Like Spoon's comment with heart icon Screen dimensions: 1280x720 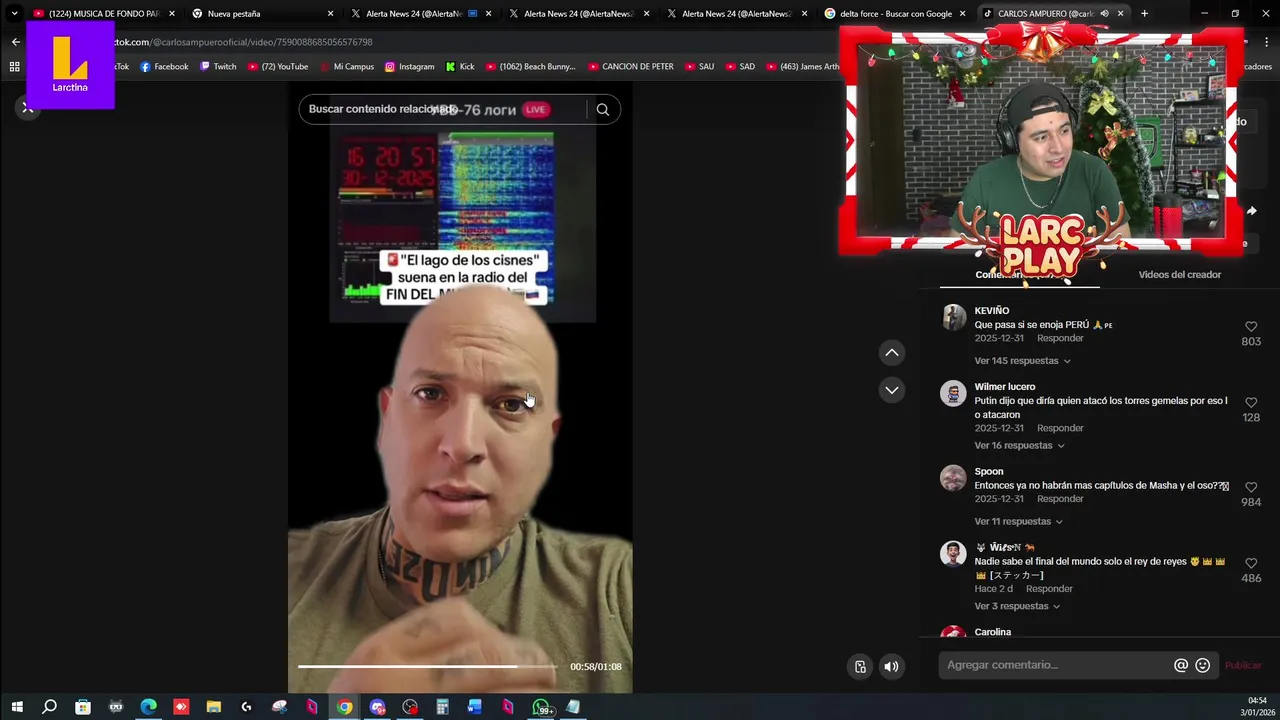[1251, 488]
